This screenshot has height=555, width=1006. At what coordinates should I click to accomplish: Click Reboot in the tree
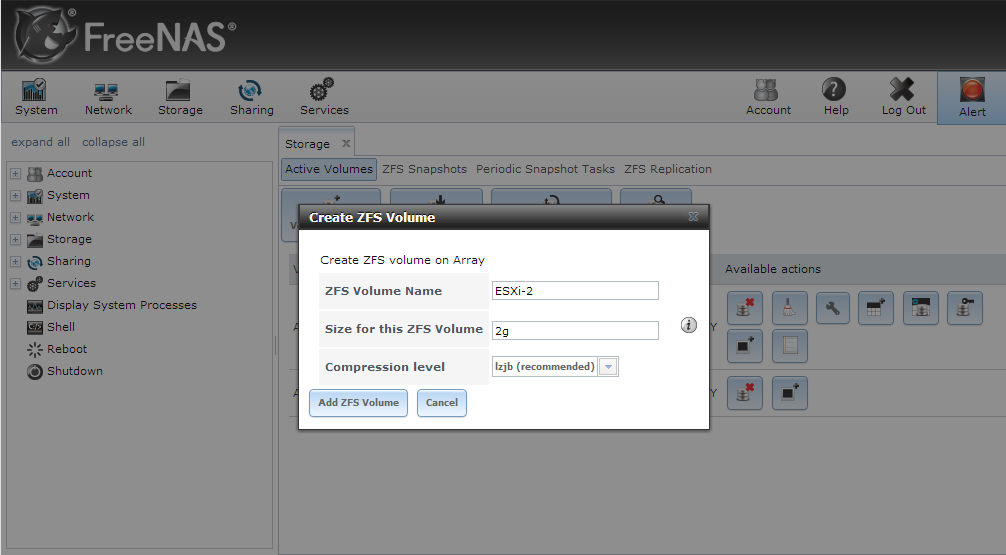(x=67, y=349)
